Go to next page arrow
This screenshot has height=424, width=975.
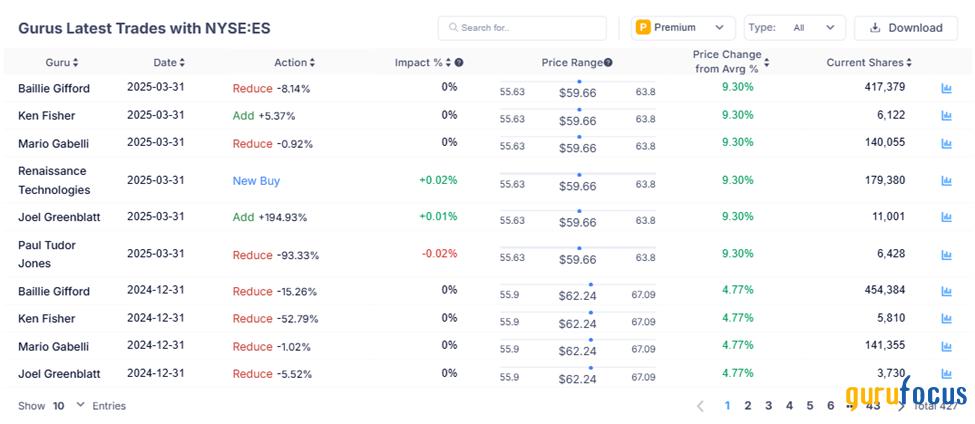click(901, 406)
